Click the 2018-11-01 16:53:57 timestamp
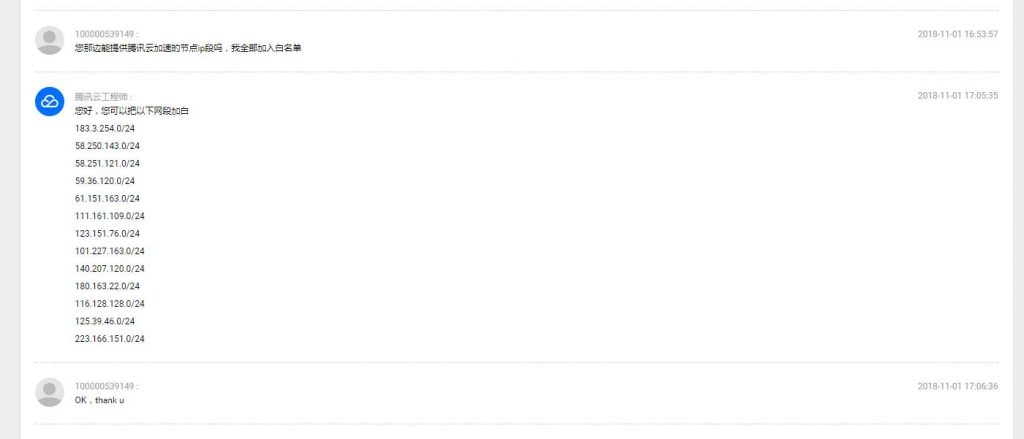This screenshot has height=439, width=1024. tap(957, 34)
